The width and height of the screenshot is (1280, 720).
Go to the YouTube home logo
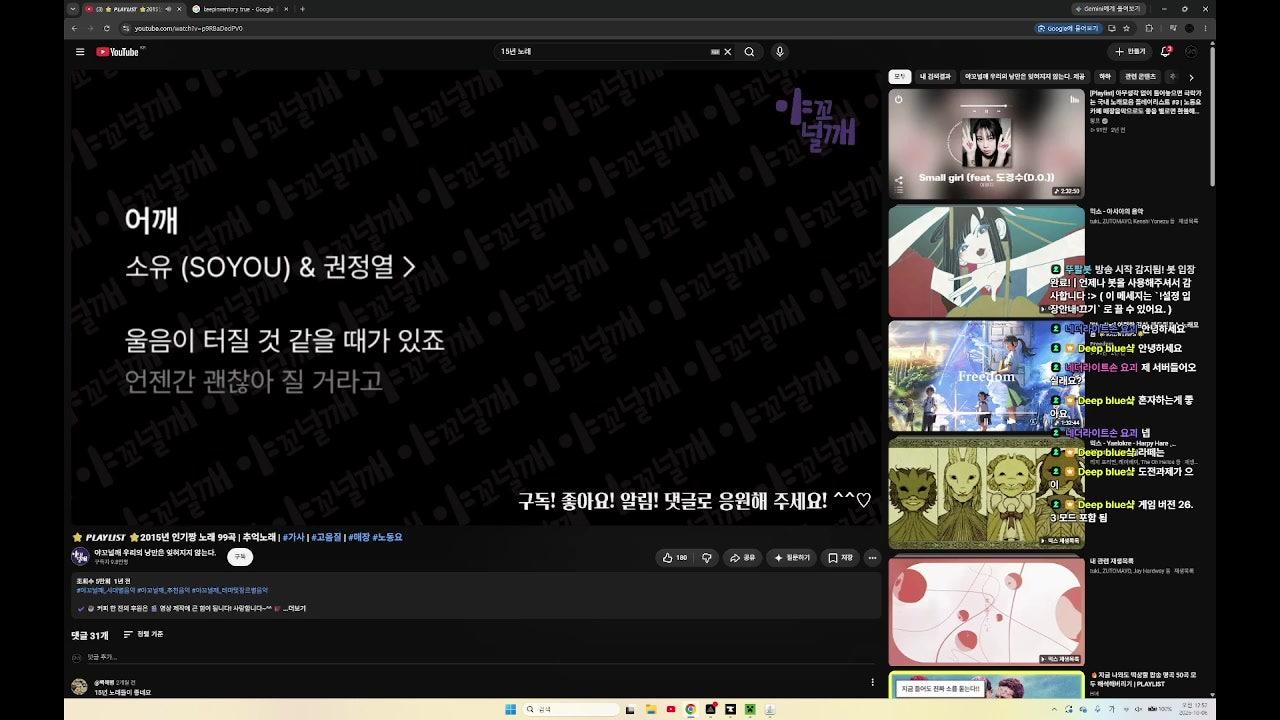(119, 52)
